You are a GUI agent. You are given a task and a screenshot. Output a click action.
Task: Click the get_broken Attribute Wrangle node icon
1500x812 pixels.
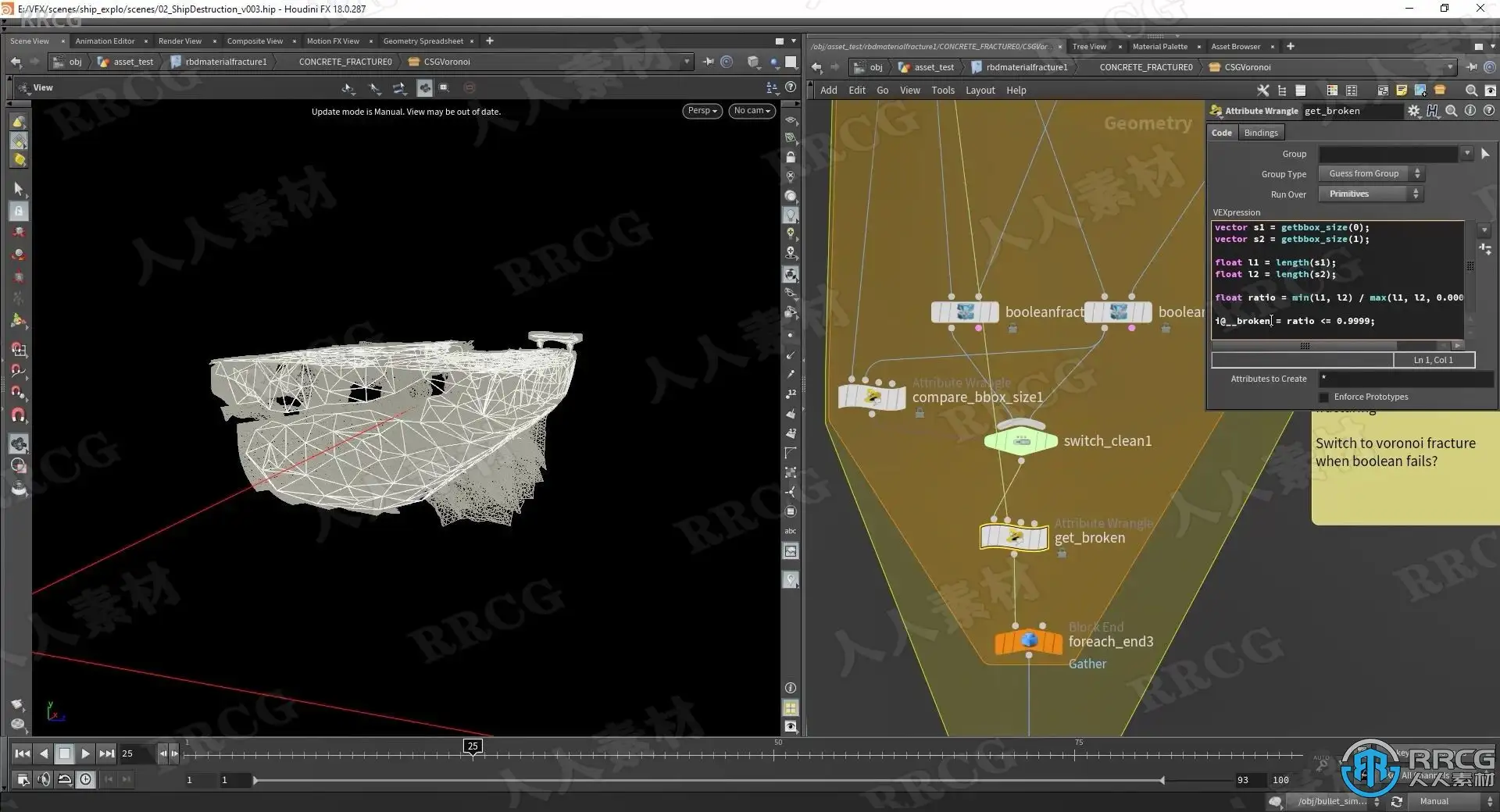pyautogui.click(x=1013, y=537)
